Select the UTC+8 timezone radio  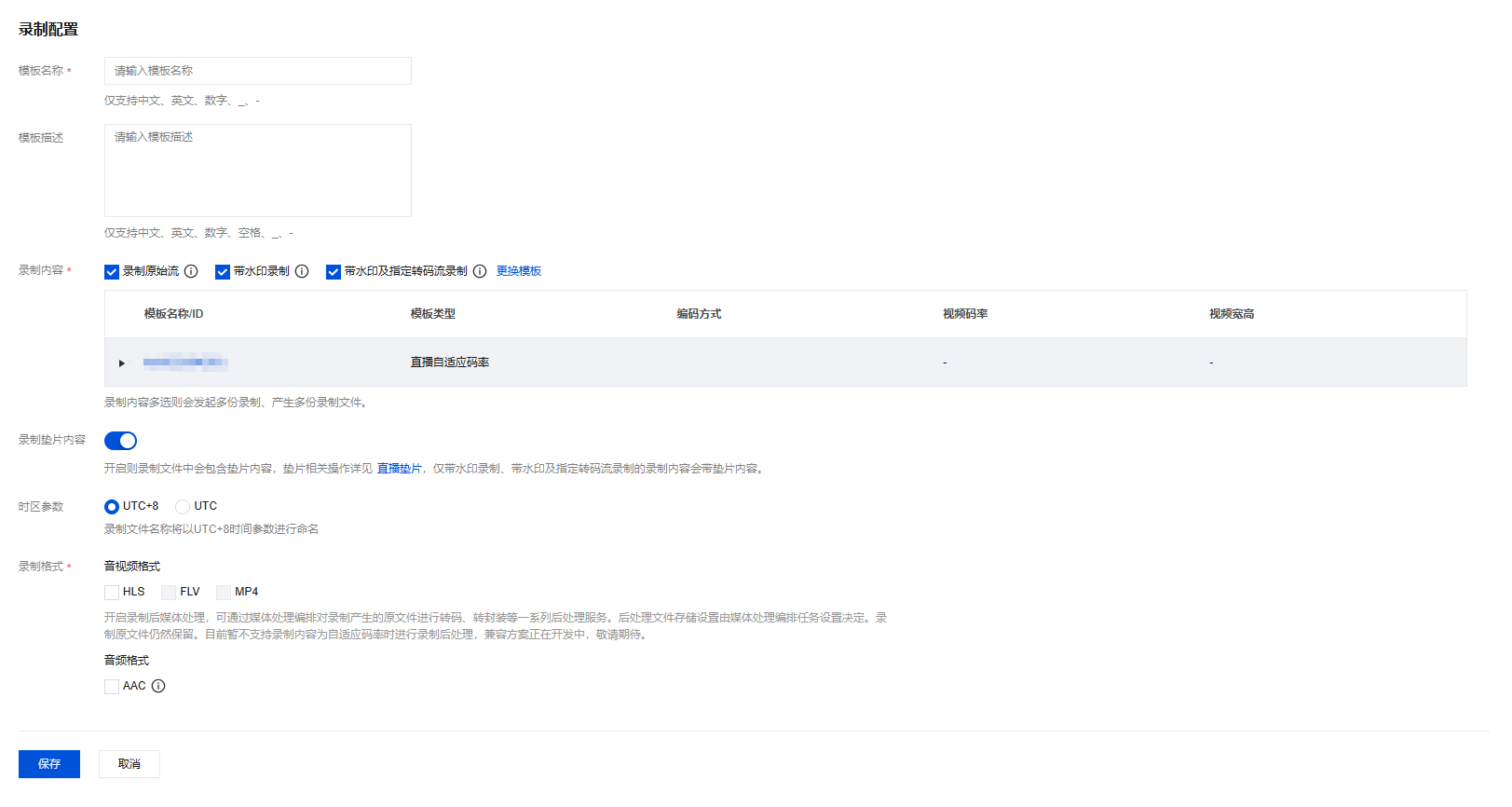tap(112, 507)
